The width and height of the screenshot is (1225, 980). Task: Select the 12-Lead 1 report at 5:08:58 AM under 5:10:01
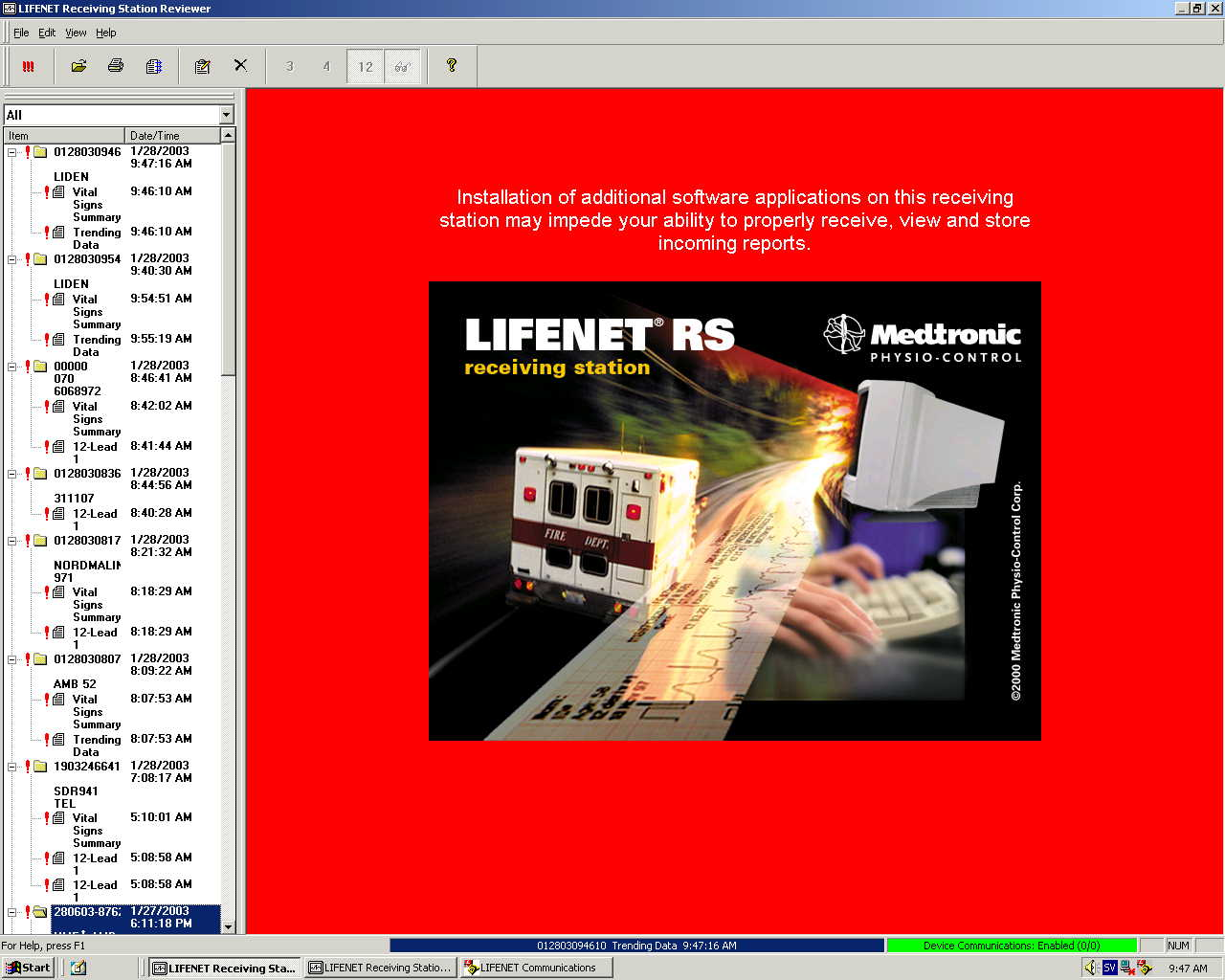click(95, 864)
